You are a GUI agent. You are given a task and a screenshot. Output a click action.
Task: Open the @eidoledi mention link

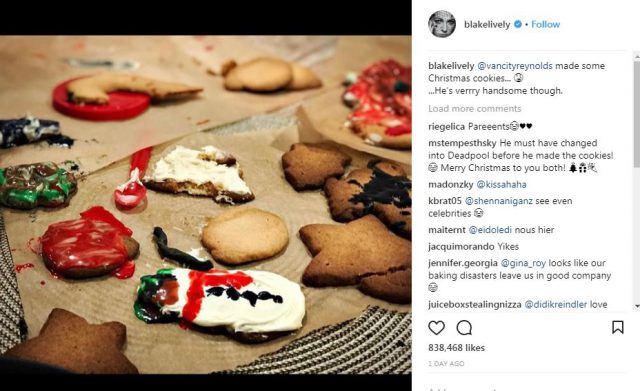pos(490,230)
